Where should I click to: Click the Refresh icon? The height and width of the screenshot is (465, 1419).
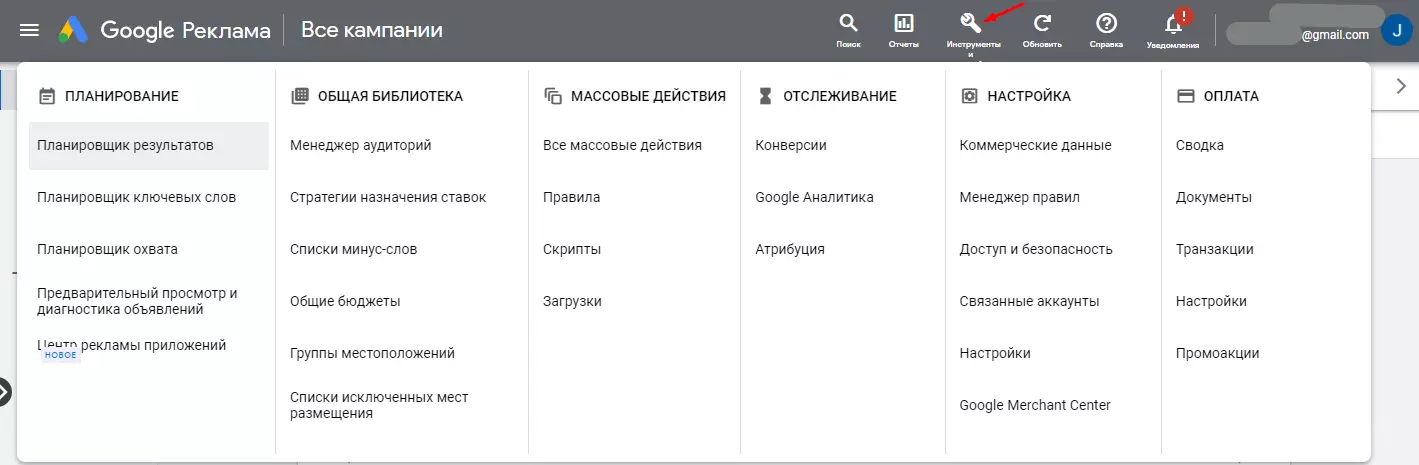[x=1042, y=23]
